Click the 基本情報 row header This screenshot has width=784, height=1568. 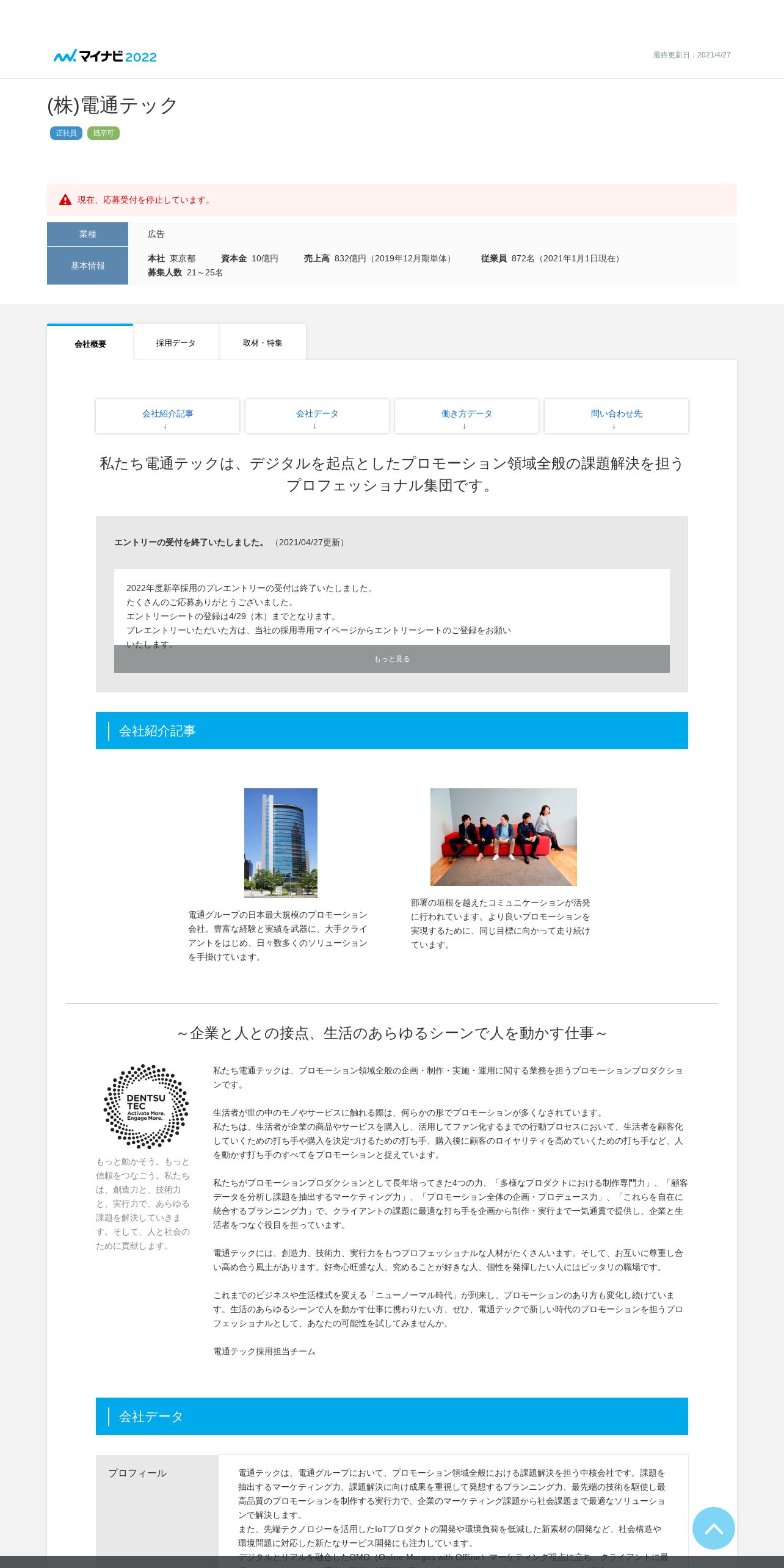pyautogui.click(x=87, y=266)
